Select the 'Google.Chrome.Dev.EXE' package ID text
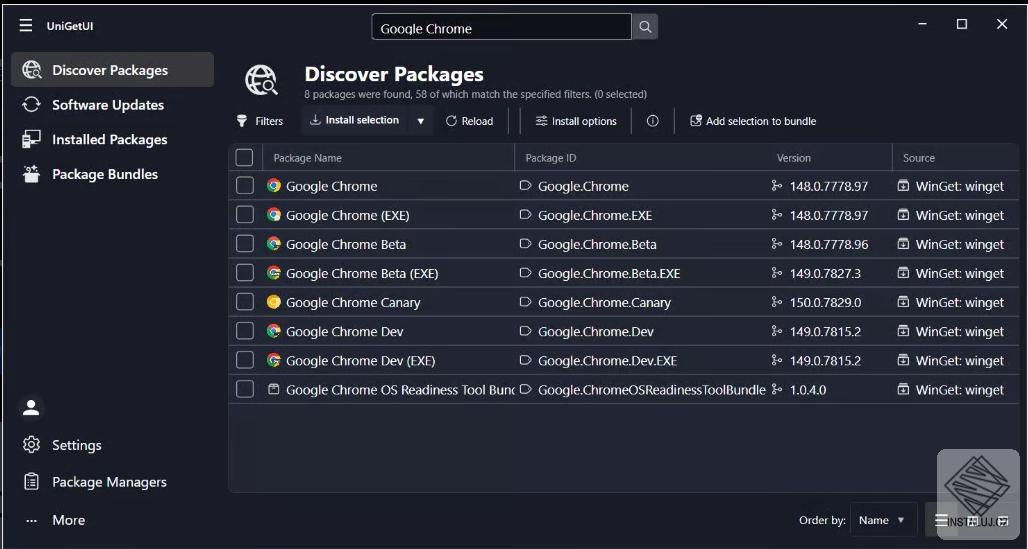 click(x=608, y=361)
